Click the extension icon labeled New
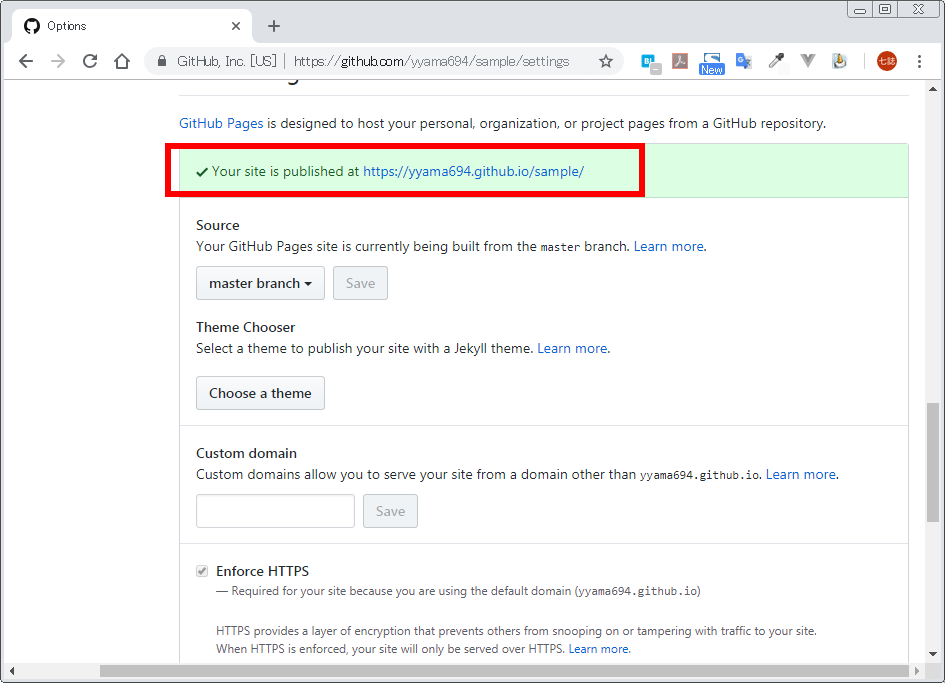The image size is (945, 683). (x=712, y=63)
